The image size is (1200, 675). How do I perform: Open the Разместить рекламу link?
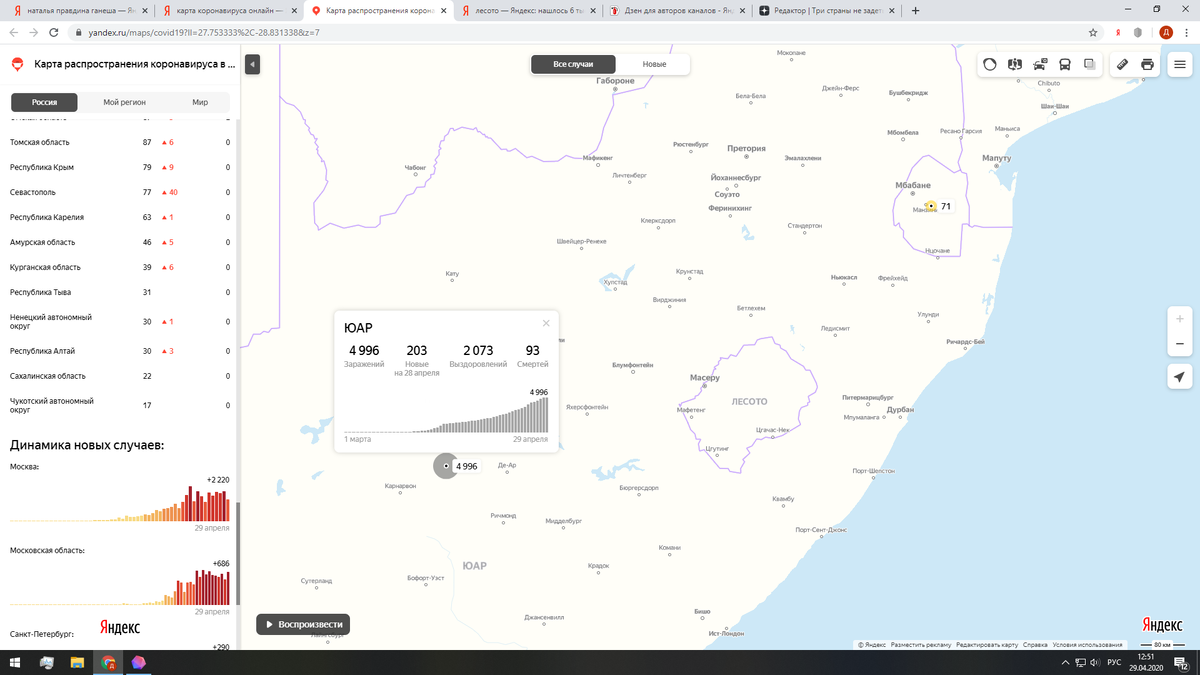[921, 645]
